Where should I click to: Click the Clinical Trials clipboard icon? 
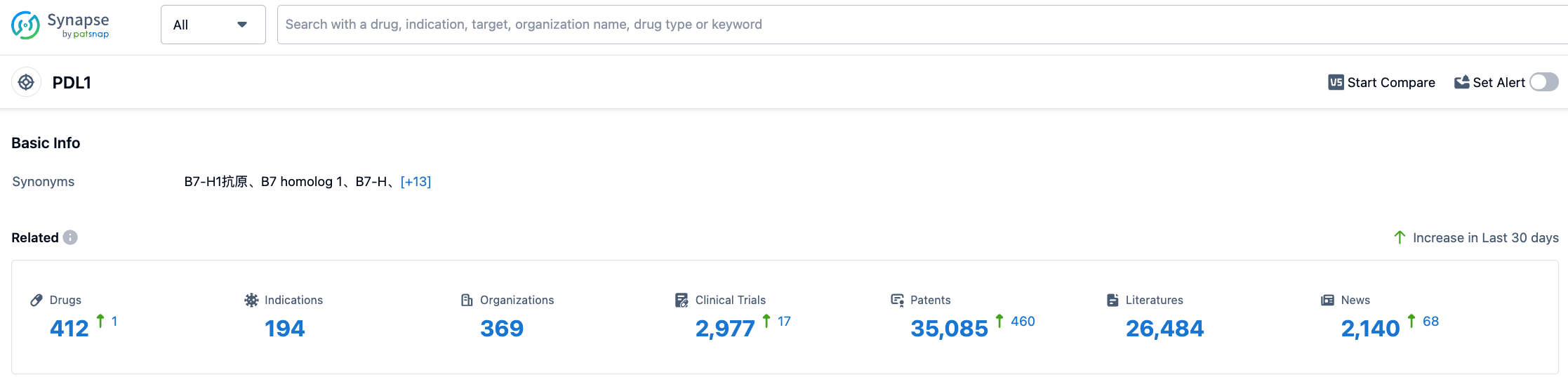click(682, 301)
